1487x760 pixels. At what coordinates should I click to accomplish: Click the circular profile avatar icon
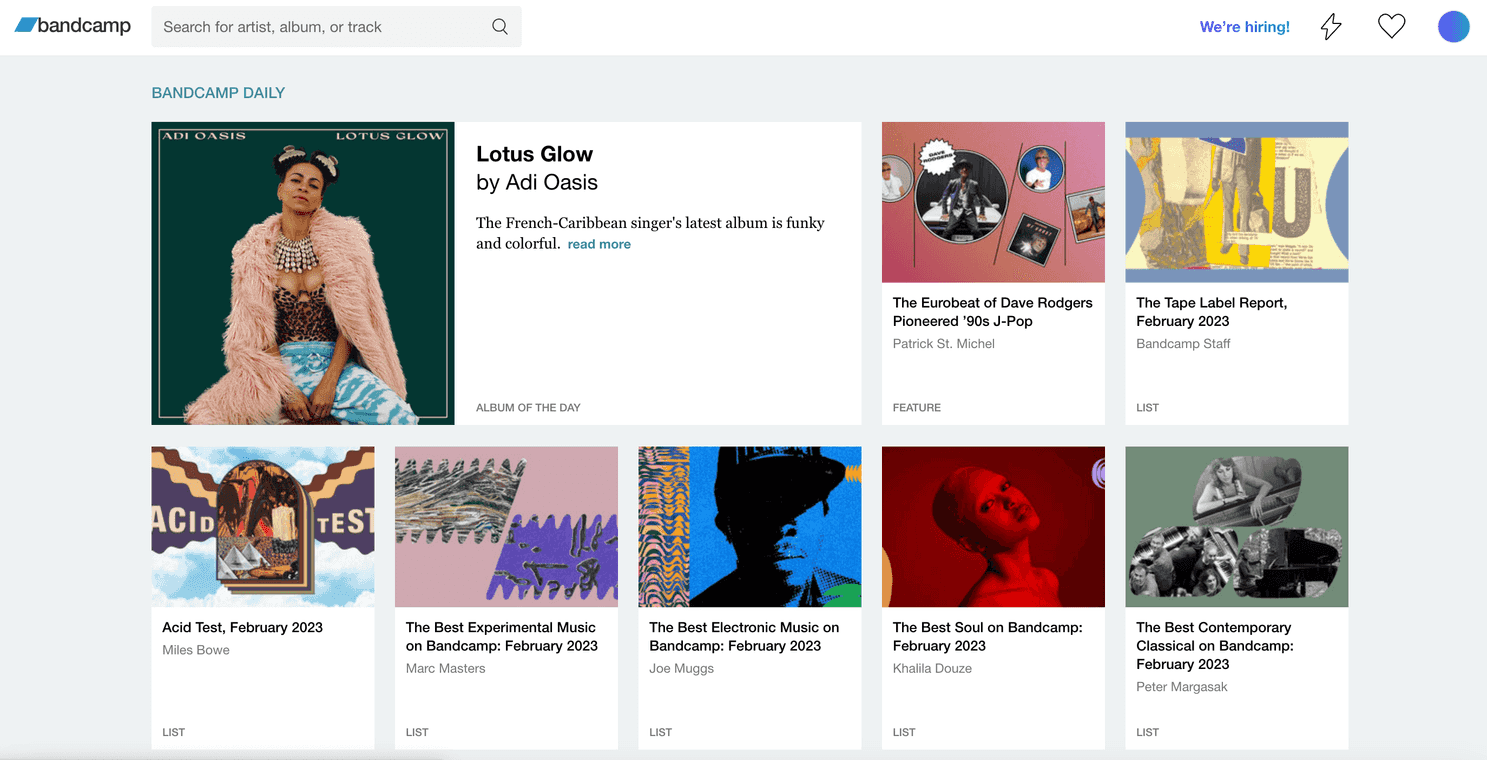1453,26
